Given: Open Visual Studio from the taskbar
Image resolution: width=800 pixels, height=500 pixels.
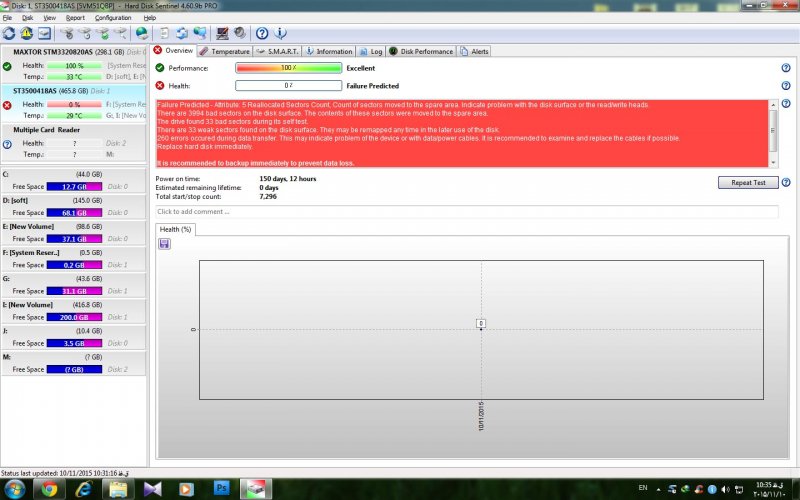Looking at the screenshot, I should [x=152, y=489].
